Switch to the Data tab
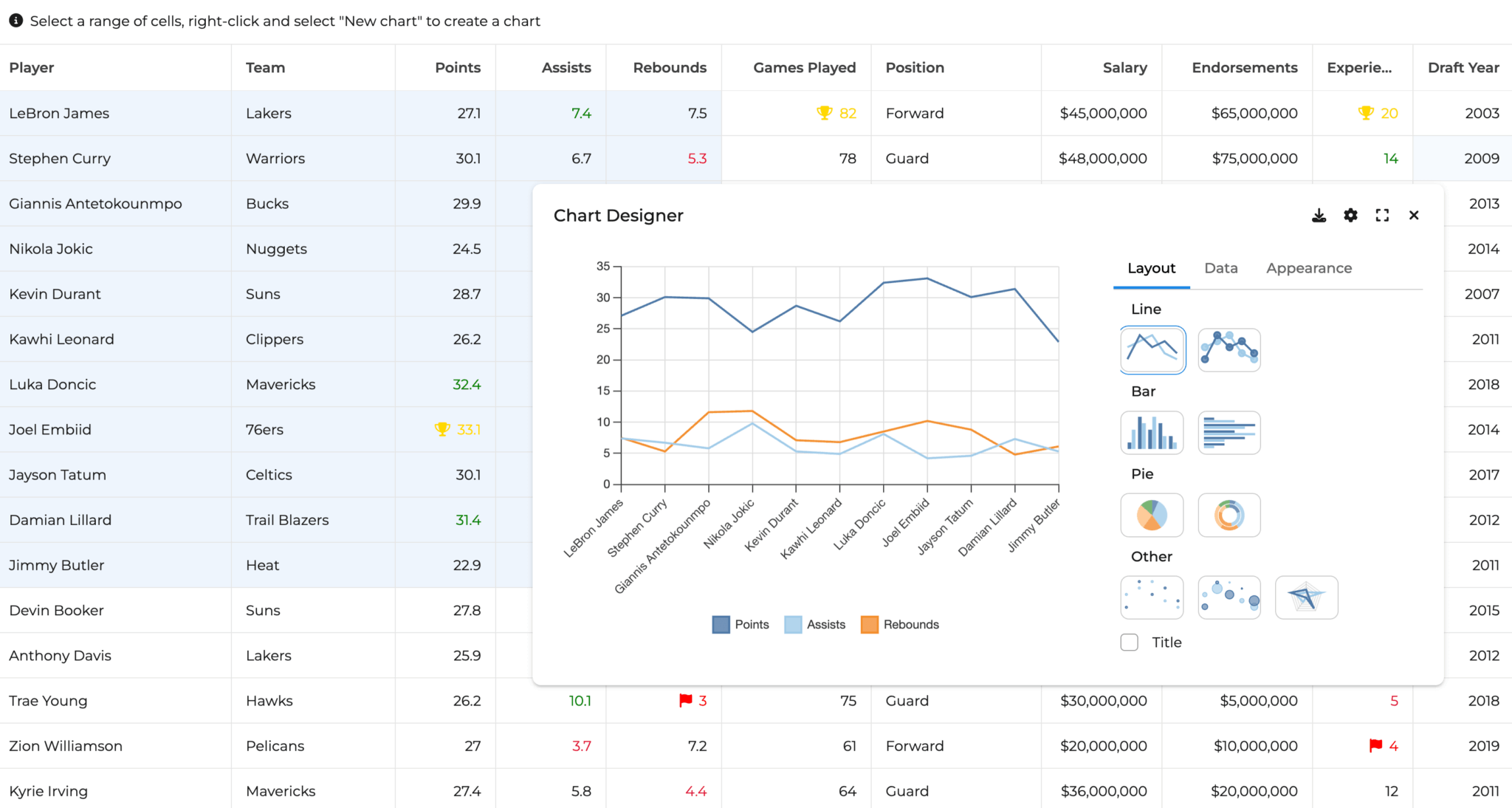 click(1220, 269)
